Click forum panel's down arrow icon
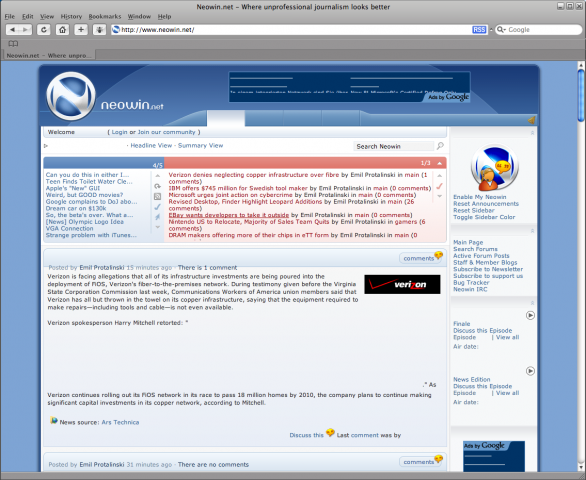586x480 pixels. pyautogui.click(x=157, y=227)
